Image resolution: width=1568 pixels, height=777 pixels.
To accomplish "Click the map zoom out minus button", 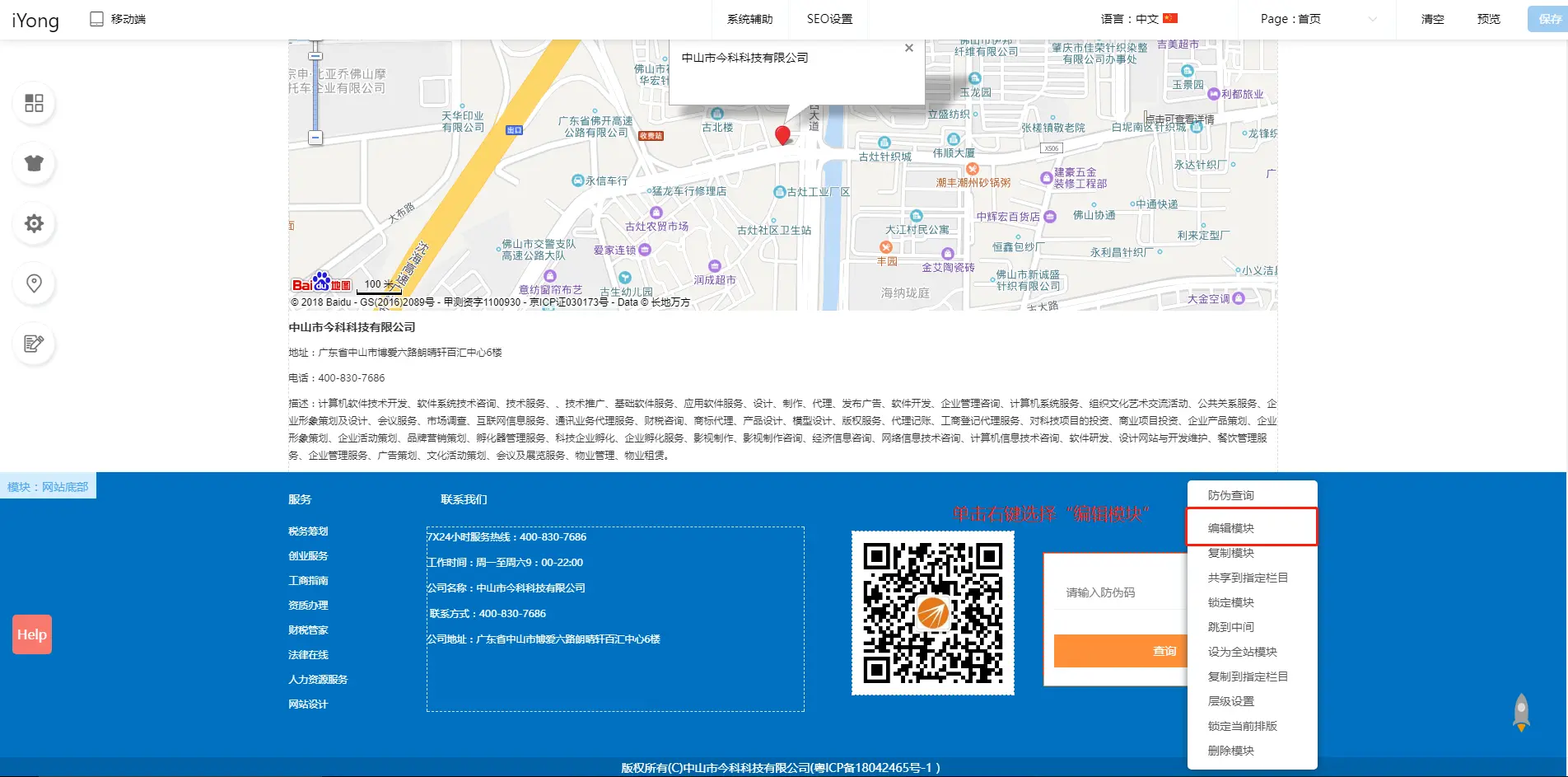I will 315,138.
